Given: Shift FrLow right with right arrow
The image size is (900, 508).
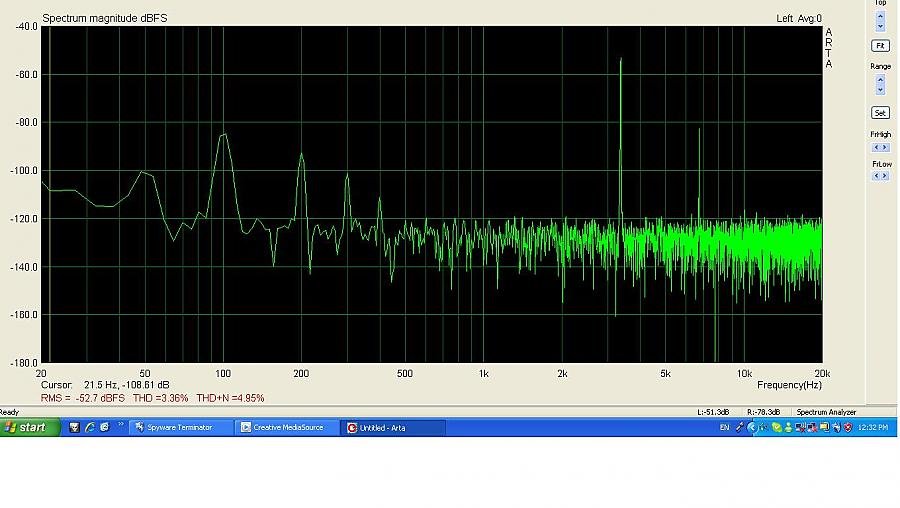Looking at the screenshot, I should click(885, 176).
